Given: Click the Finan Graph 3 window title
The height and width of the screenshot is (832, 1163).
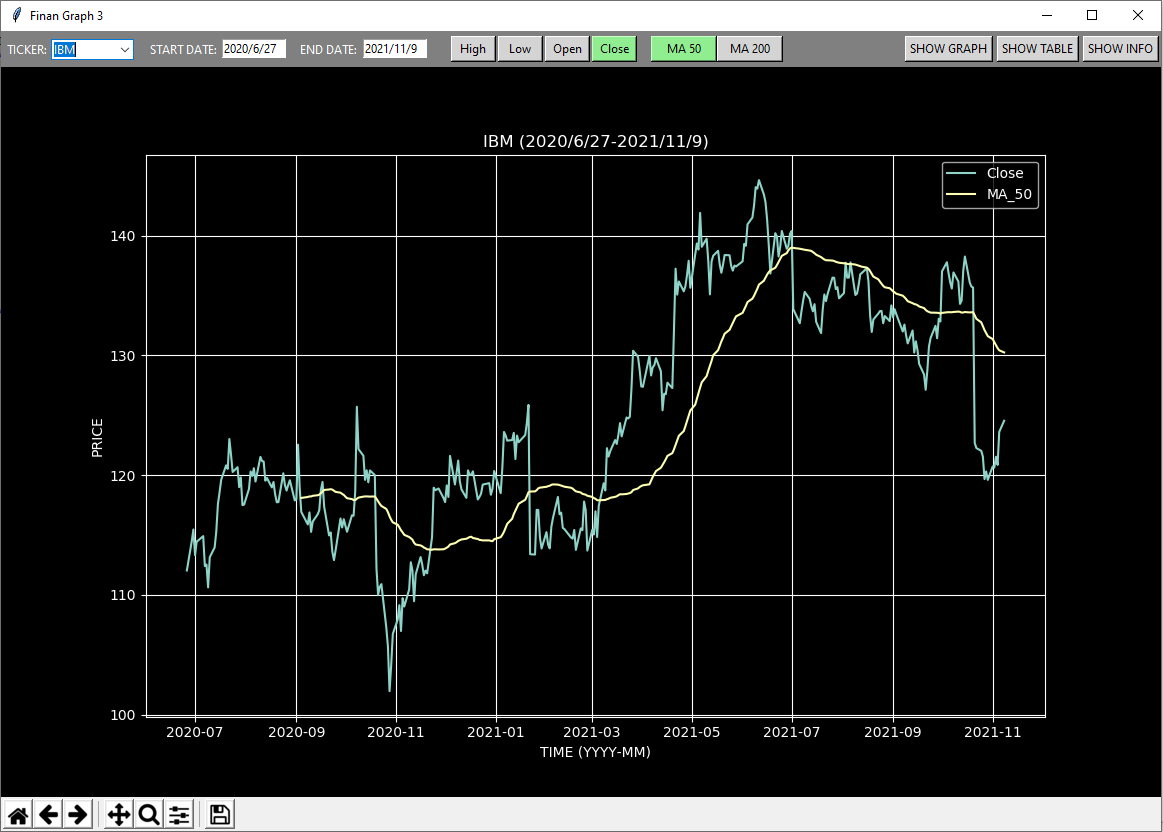Looking at the screenshot, I should coord(67,16).
